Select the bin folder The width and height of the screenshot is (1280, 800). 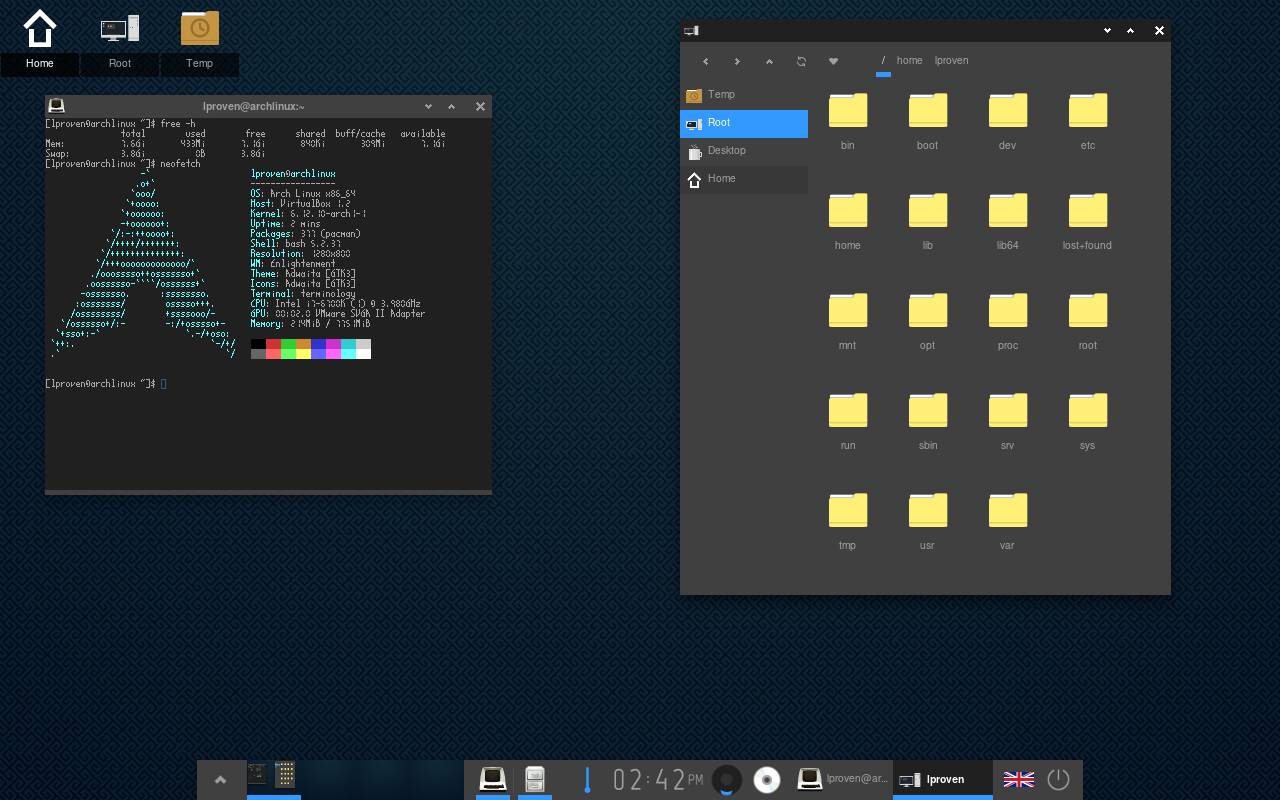point(848,120)
